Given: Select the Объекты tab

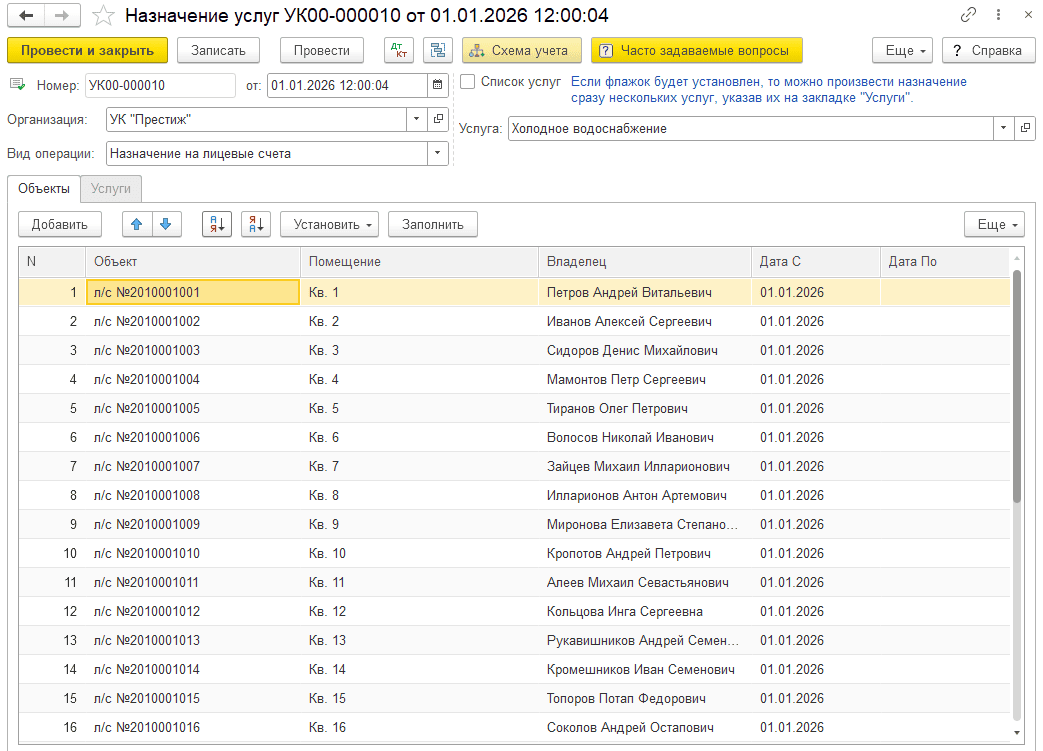Looking at the screenshot, I should tap(44, 189).
